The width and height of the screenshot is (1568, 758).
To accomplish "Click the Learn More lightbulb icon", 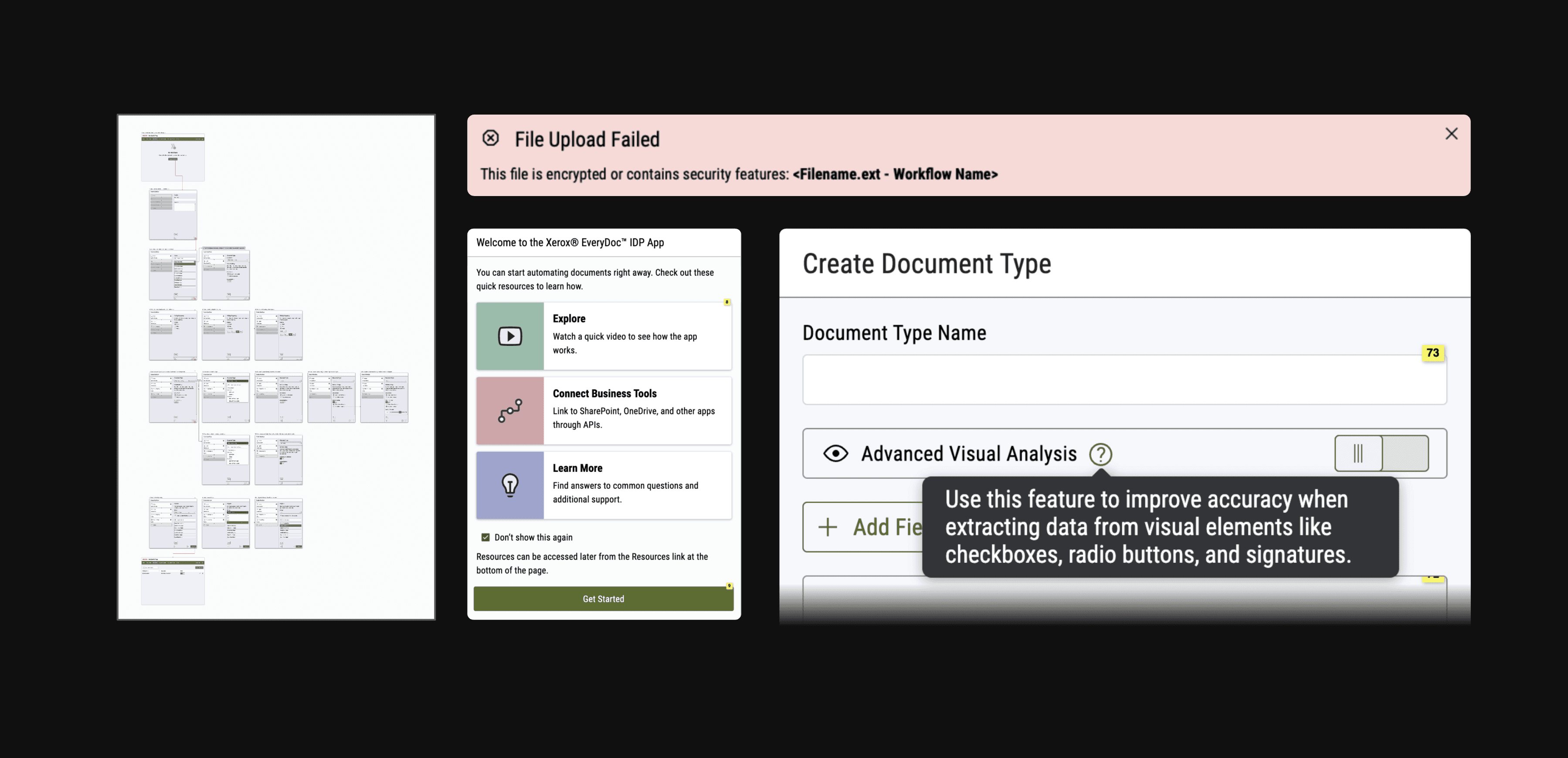I will coord(510,485).
